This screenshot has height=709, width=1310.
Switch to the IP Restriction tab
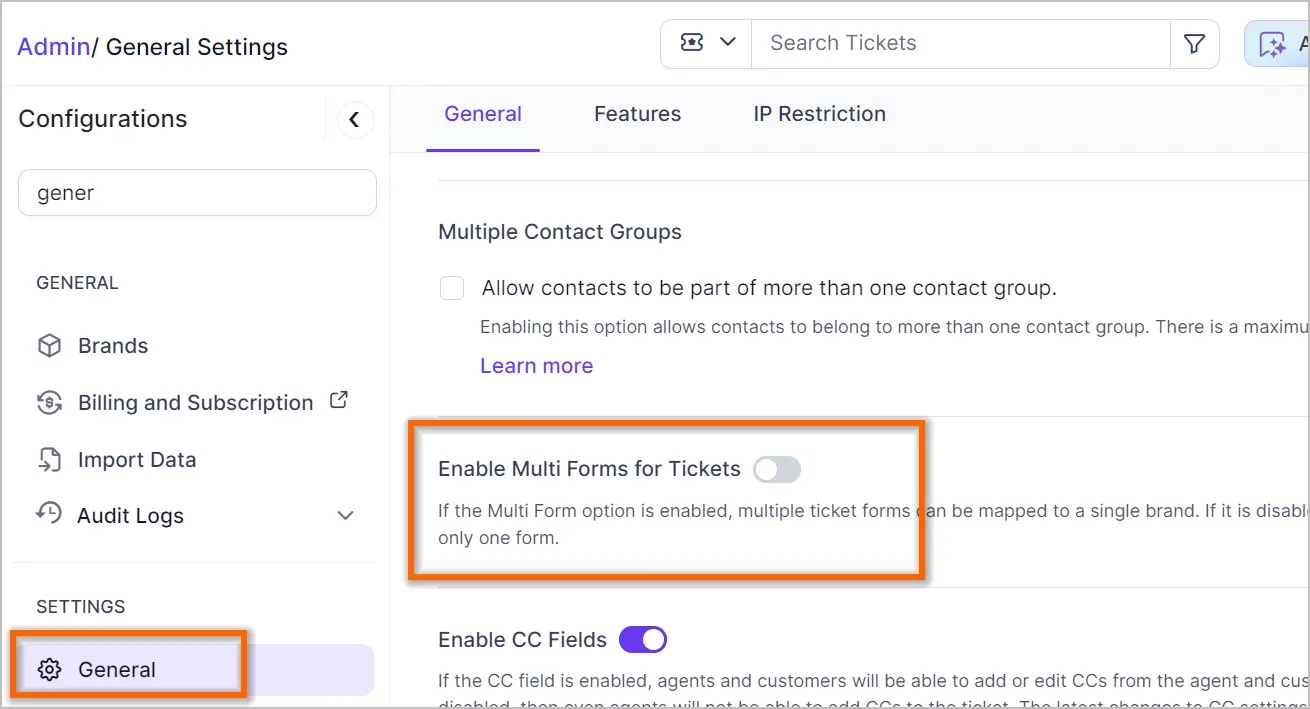(x=819, y=114)
